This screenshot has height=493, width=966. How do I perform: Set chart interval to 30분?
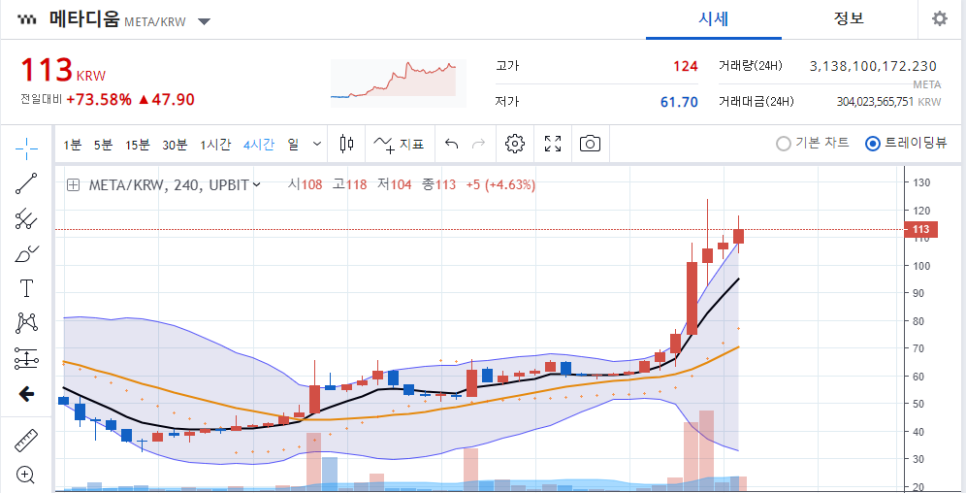(174, 145)
